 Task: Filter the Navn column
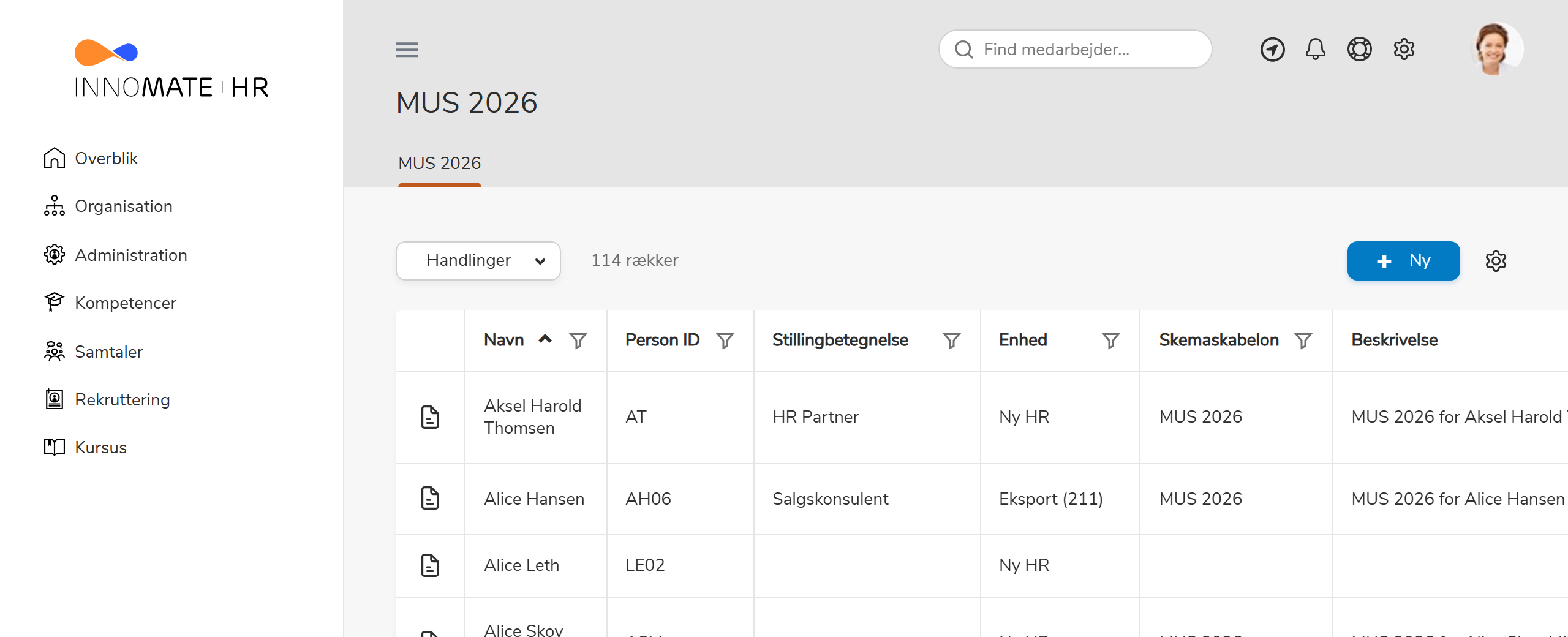[x=578, y=341]
